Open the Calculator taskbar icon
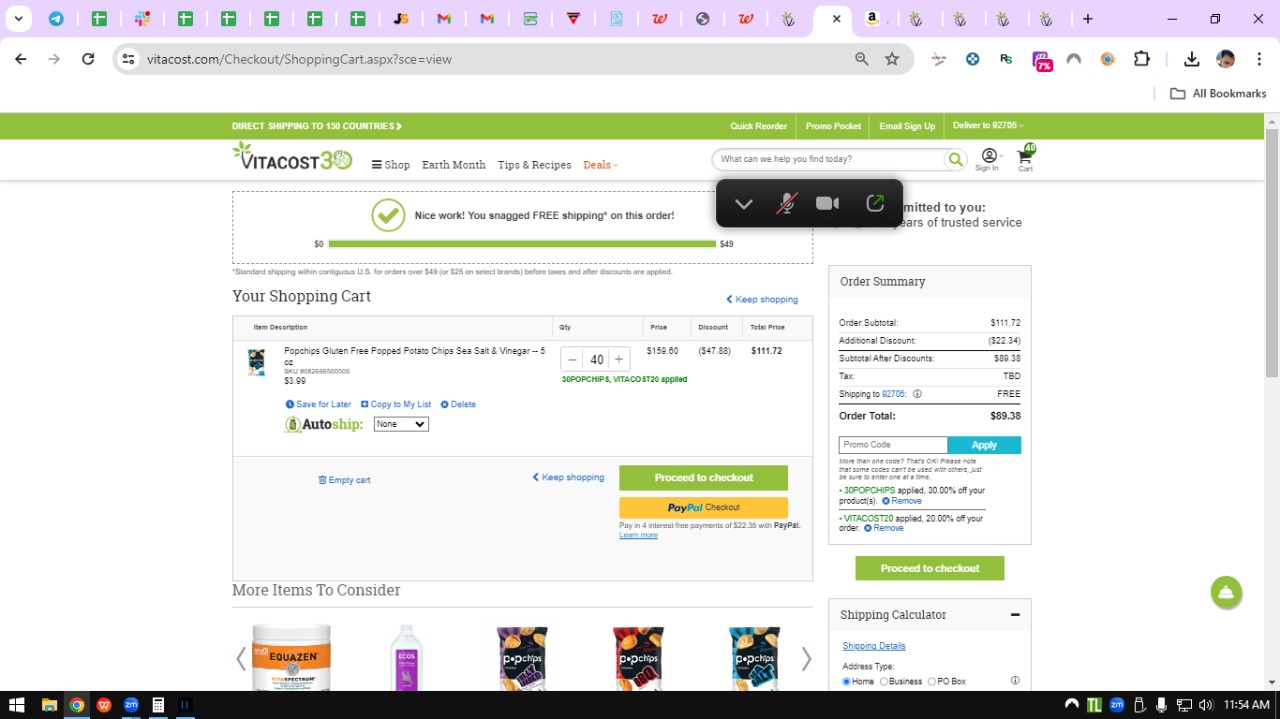This screenshot has width=1280, height=719. pos(158,705)
